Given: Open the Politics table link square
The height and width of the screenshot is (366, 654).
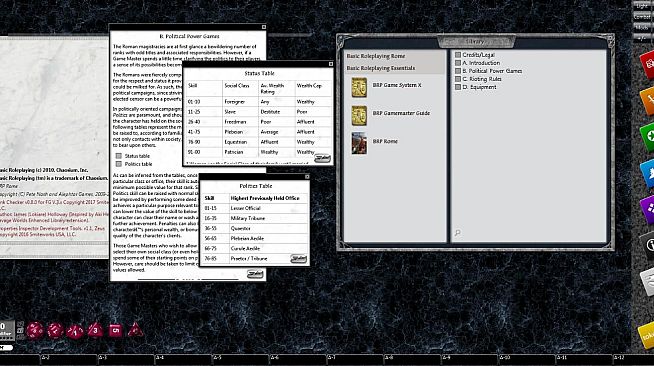Looking at the screenshot, I should pyautogui.click(x=119, y=164).
